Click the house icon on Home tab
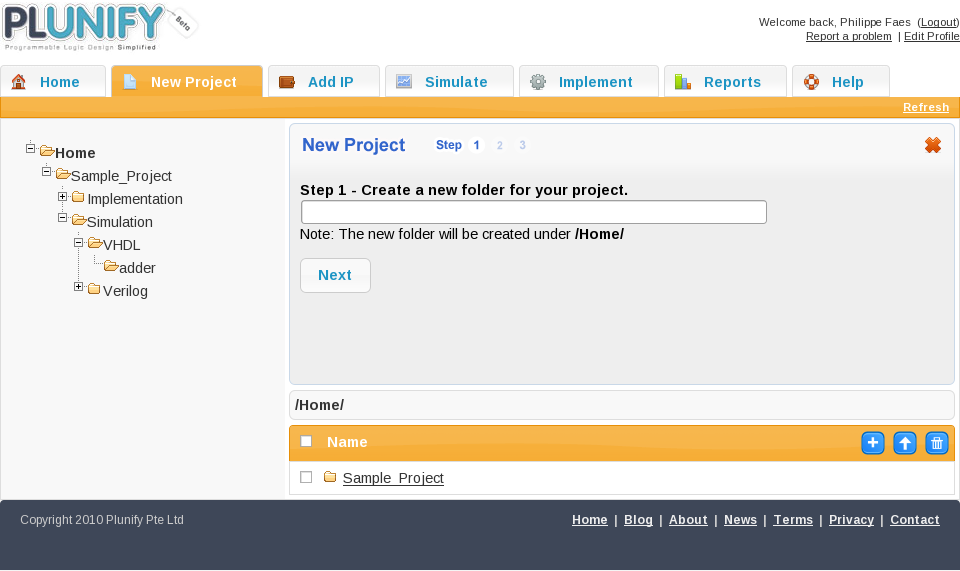960x571 pixels. pos(19,81)
